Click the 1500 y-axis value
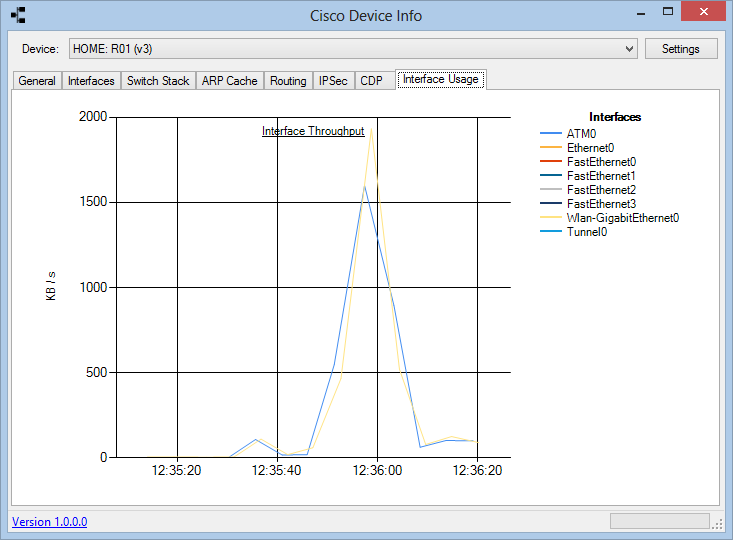The width and height of the screenshot is (733, 540). point(93,202)
